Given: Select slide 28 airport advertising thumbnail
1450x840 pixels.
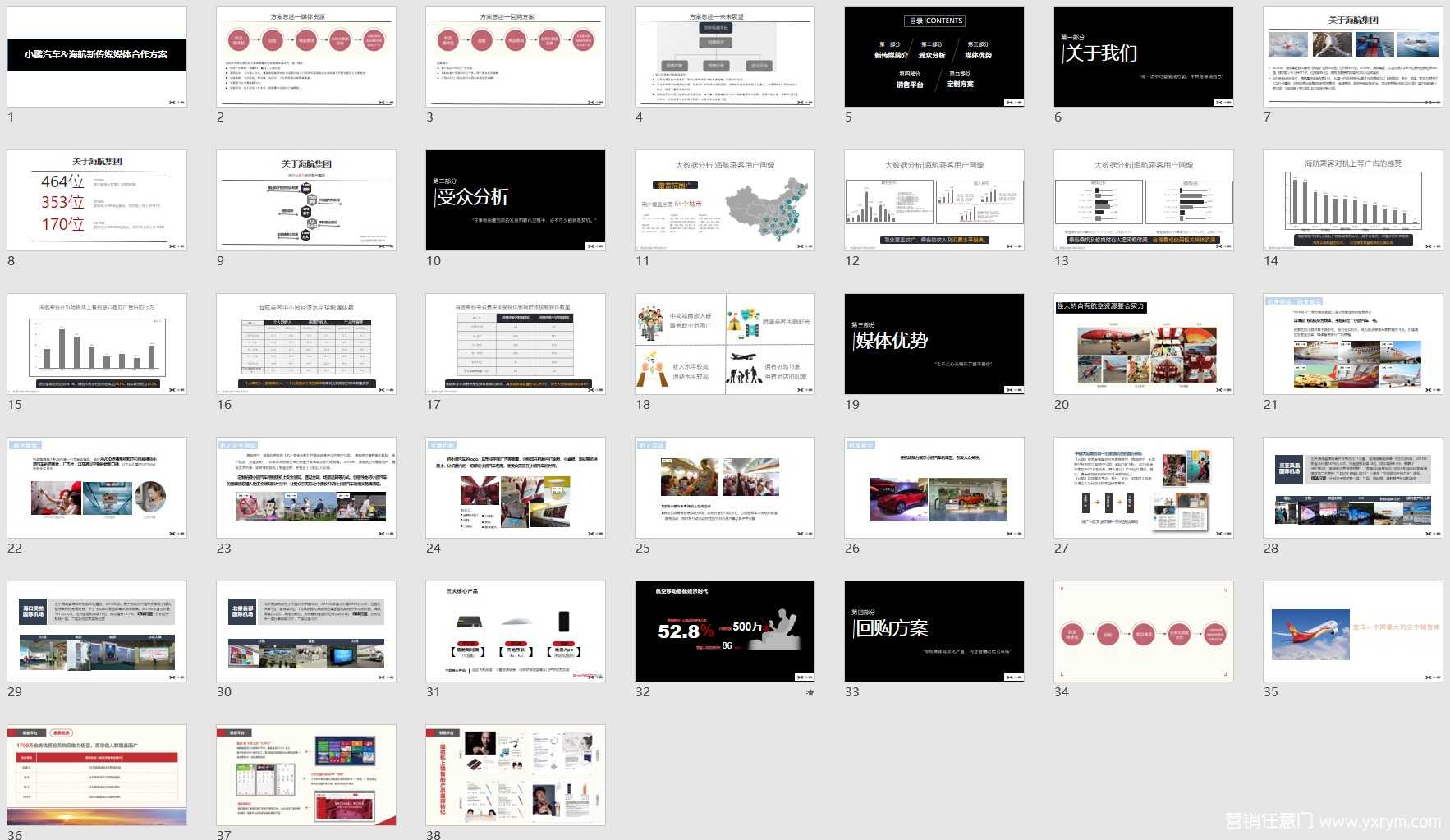Looking at the screenshot, I should click(x=1353, y=488).
